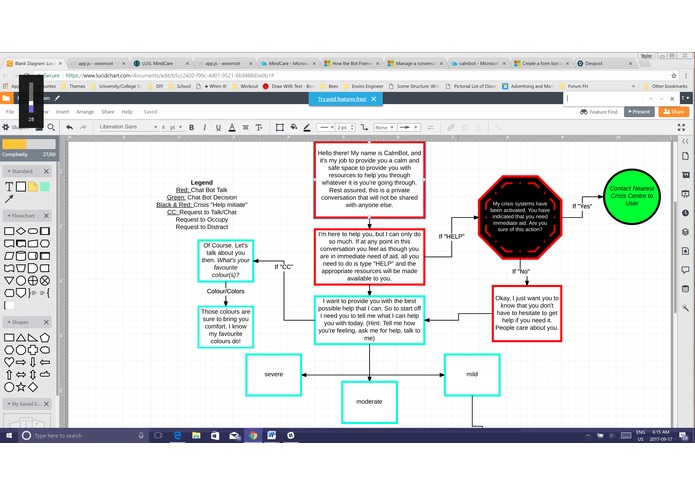Image resolution: width=695 pixels, height=494 pixels.
Task: Collapse the Standard shape library
Action: (x=20, y=171)
